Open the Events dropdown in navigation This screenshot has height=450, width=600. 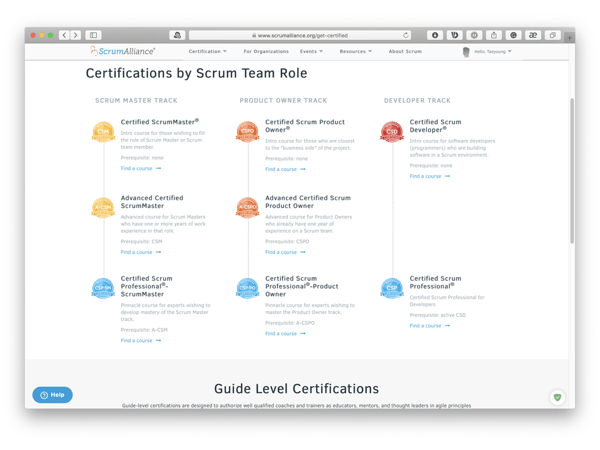pos(311,51)
